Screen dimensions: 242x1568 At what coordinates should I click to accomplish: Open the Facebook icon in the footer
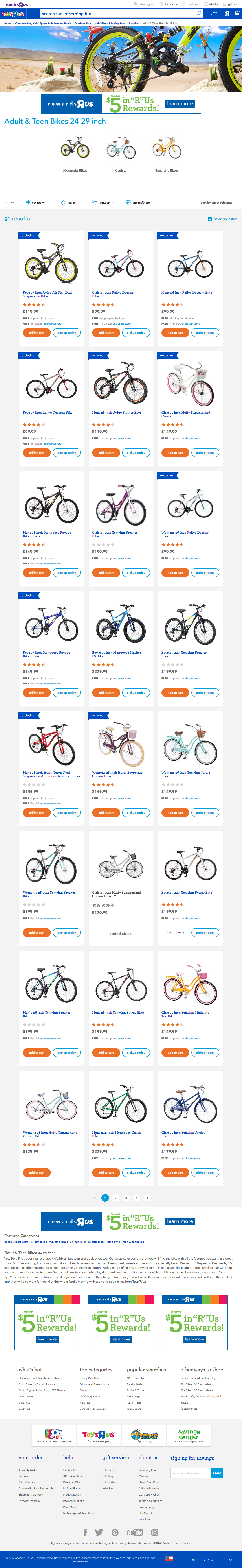click(85, 1533)
